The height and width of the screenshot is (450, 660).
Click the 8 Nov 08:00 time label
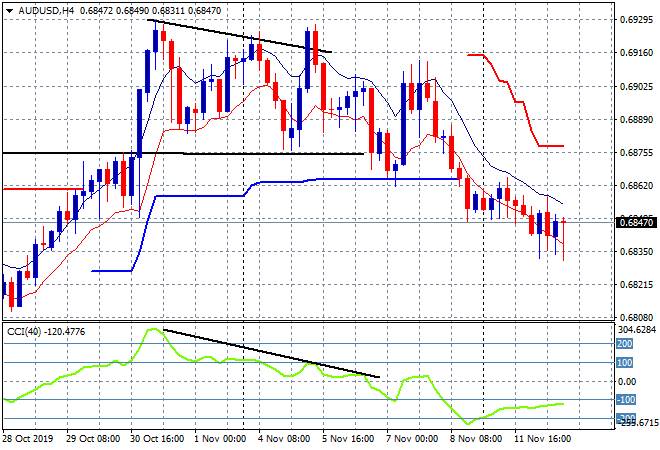coord(476,439)
